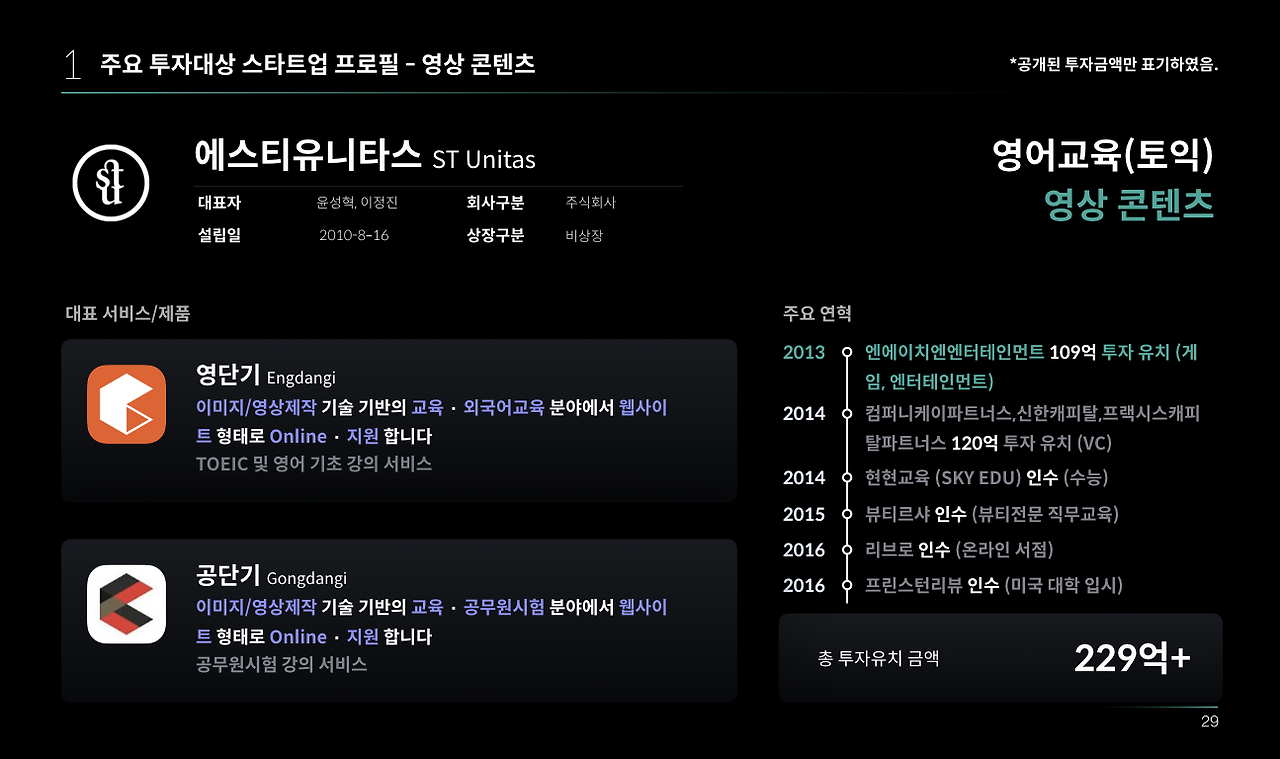The width and height of the screenshot is (1280, 759).
Task: Click the highlighted 공무원시험 keyword in the description
Action: (504, 608)
